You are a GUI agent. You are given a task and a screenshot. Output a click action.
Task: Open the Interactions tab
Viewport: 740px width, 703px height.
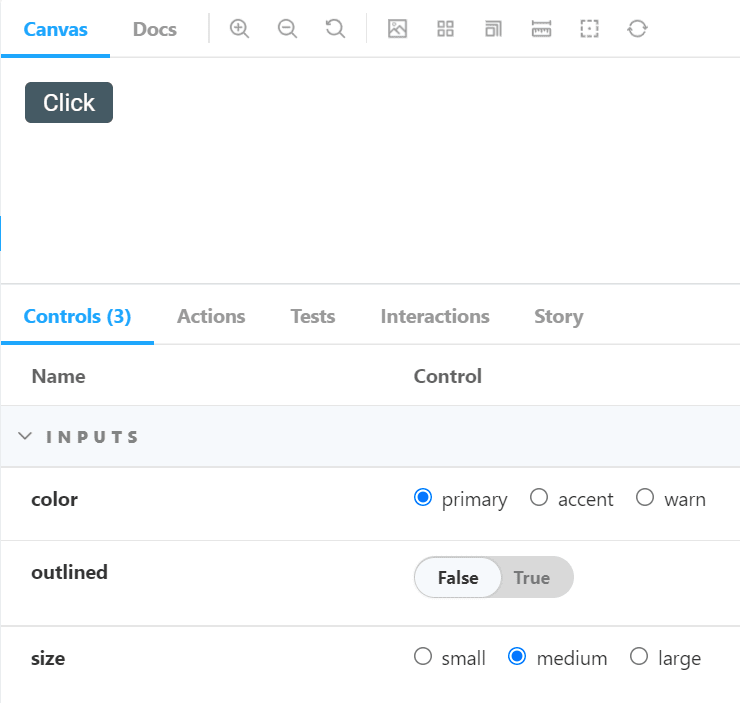coord(435,316)
